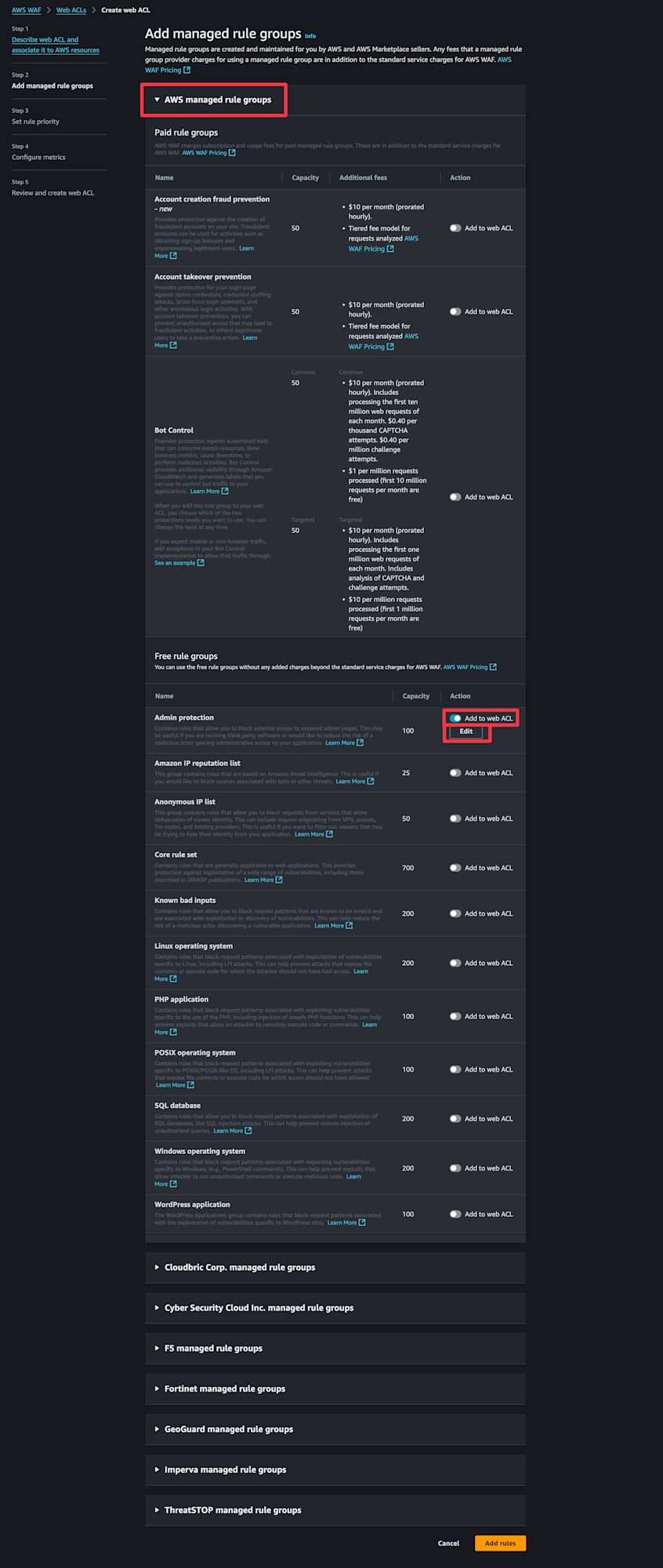
Task: Turn on WordPress application toggle
Action: coord(455,1214)
